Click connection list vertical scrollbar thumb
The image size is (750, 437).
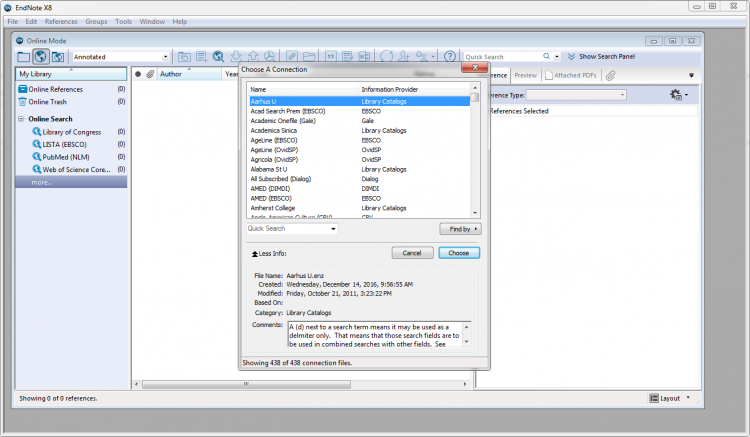474,97
